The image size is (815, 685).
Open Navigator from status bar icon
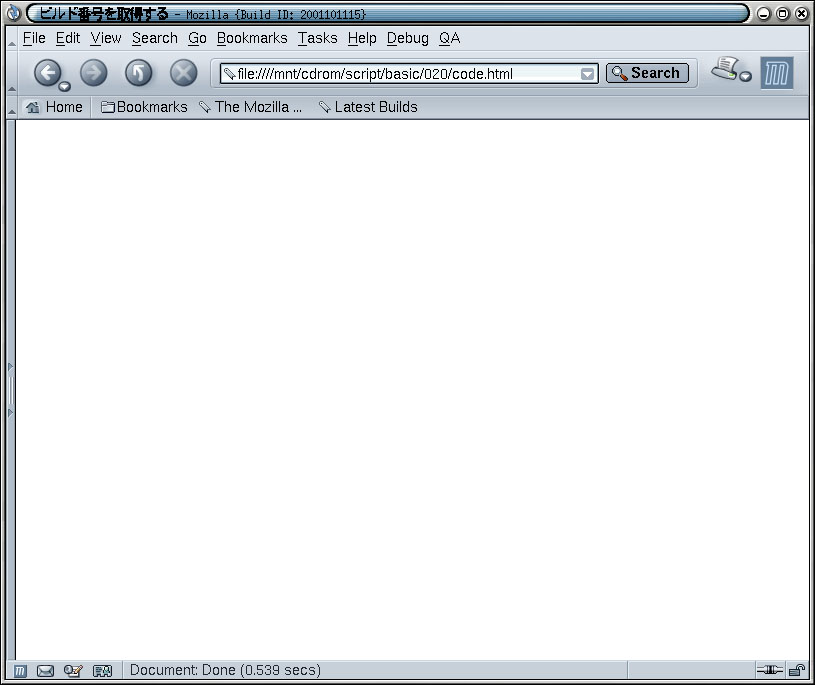point(20,671)
